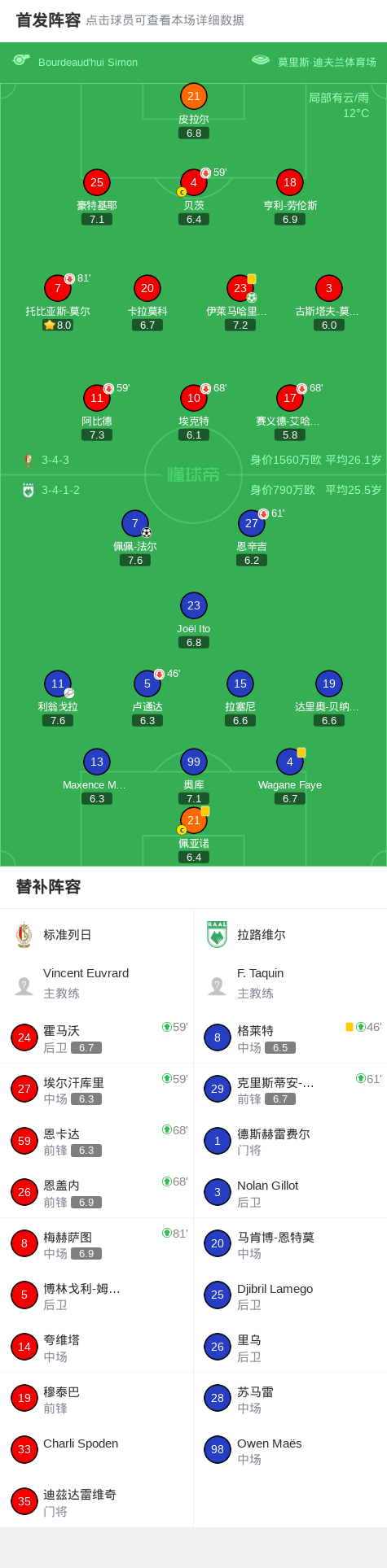Open goalkeeper 皮拉尔 number 21 icon
Screen dimensions: 387x1568
(194, 96)
